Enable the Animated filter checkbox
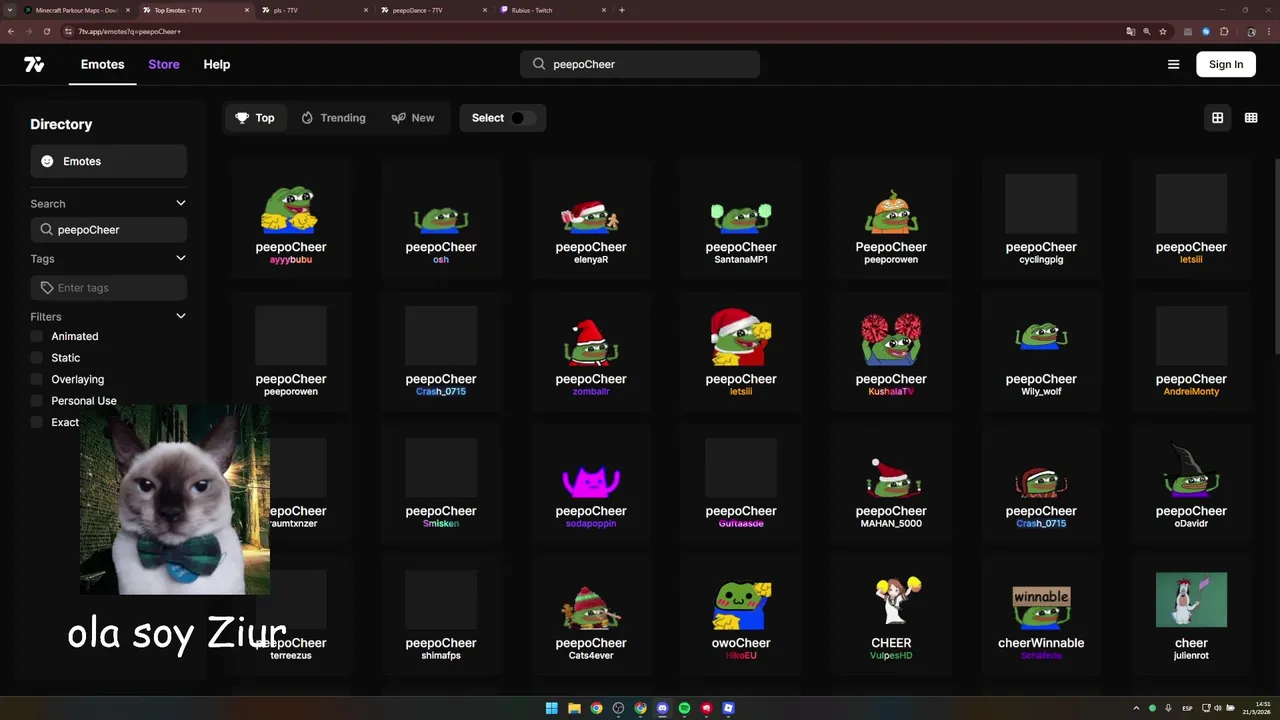Viewport: 1280px width, 720px height. (37, 337)
